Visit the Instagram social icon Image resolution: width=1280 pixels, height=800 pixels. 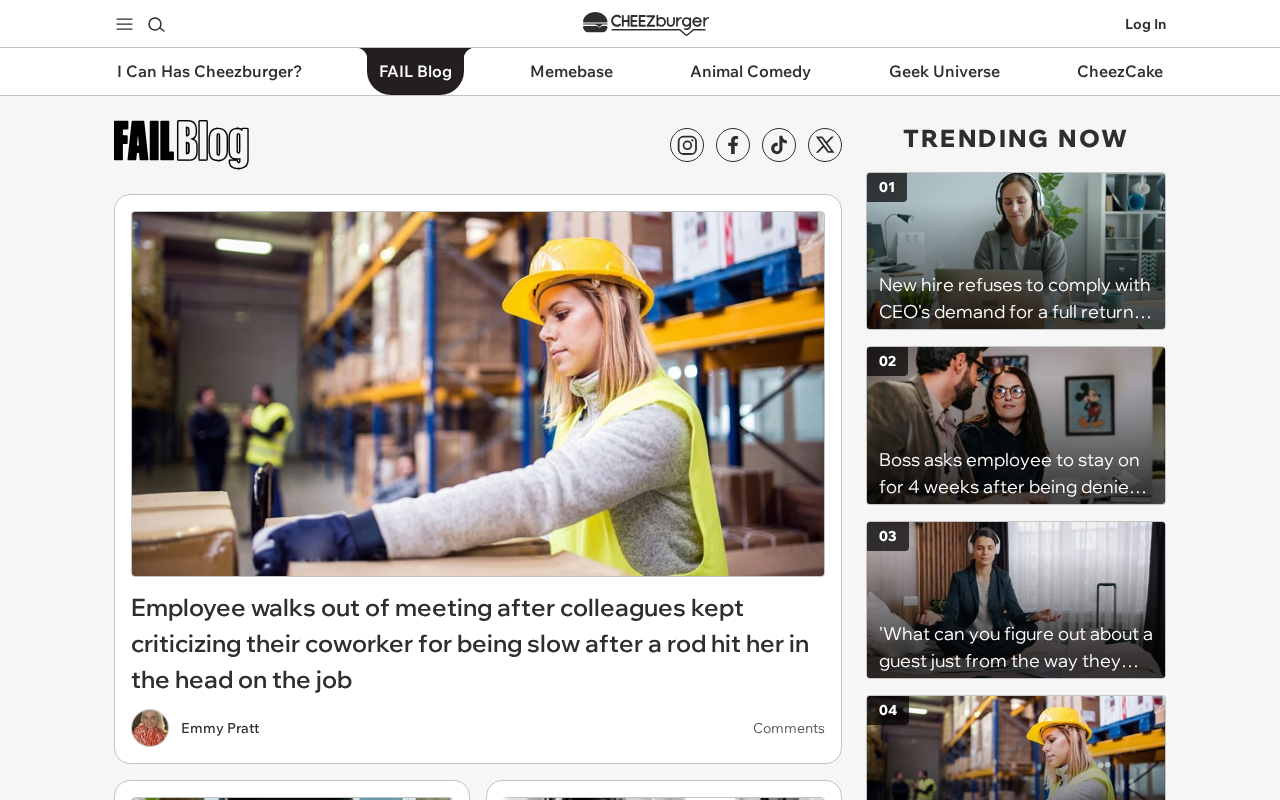[x=687, y=145]
